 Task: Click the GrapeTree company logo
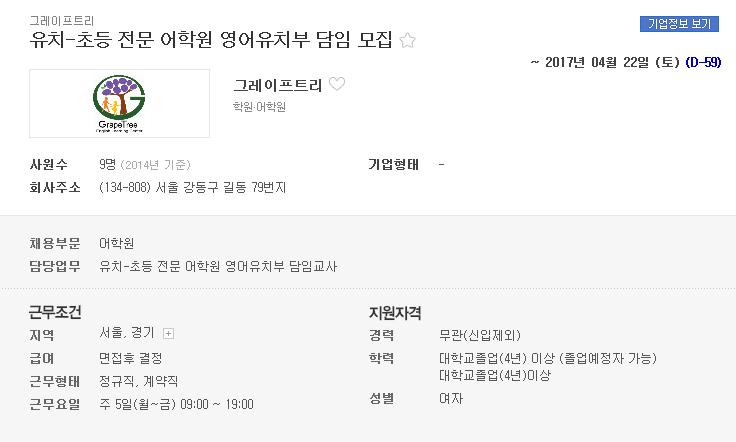(119, 104)
